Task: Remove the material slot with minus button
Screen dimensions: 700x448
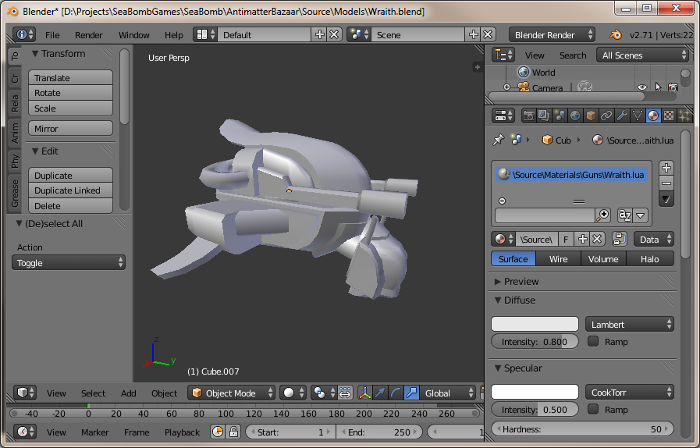Action: click(x=666, y=183)
